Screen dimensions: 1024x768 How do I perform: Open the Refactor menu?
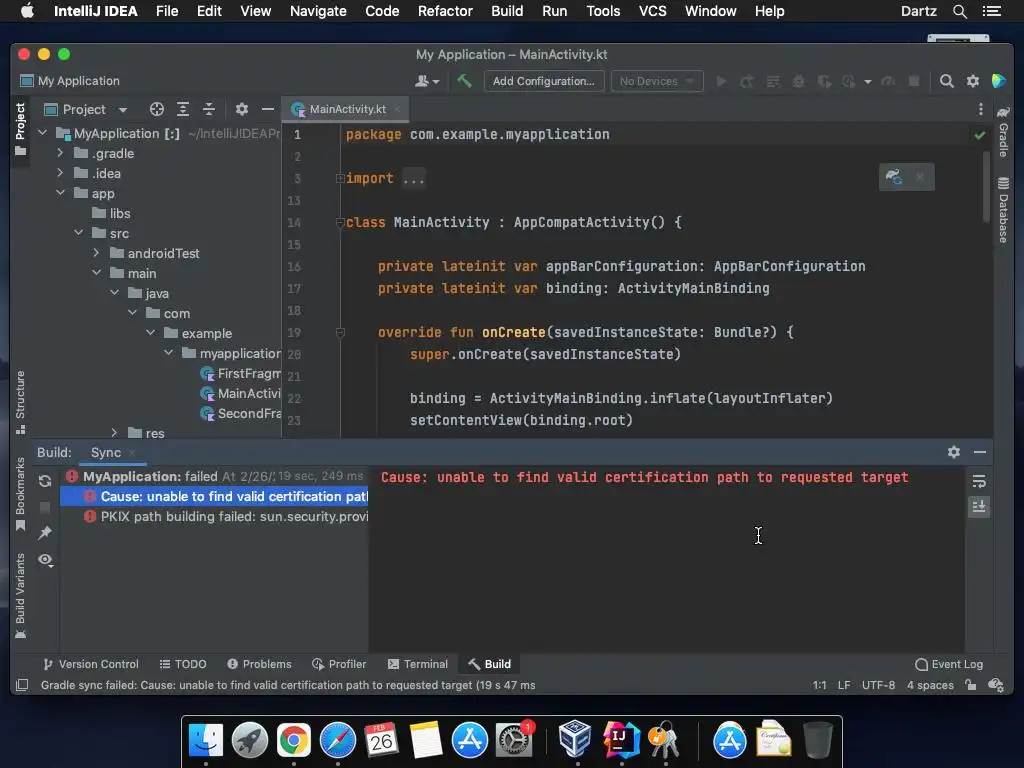pyautogui.click(x=445, y=11)
